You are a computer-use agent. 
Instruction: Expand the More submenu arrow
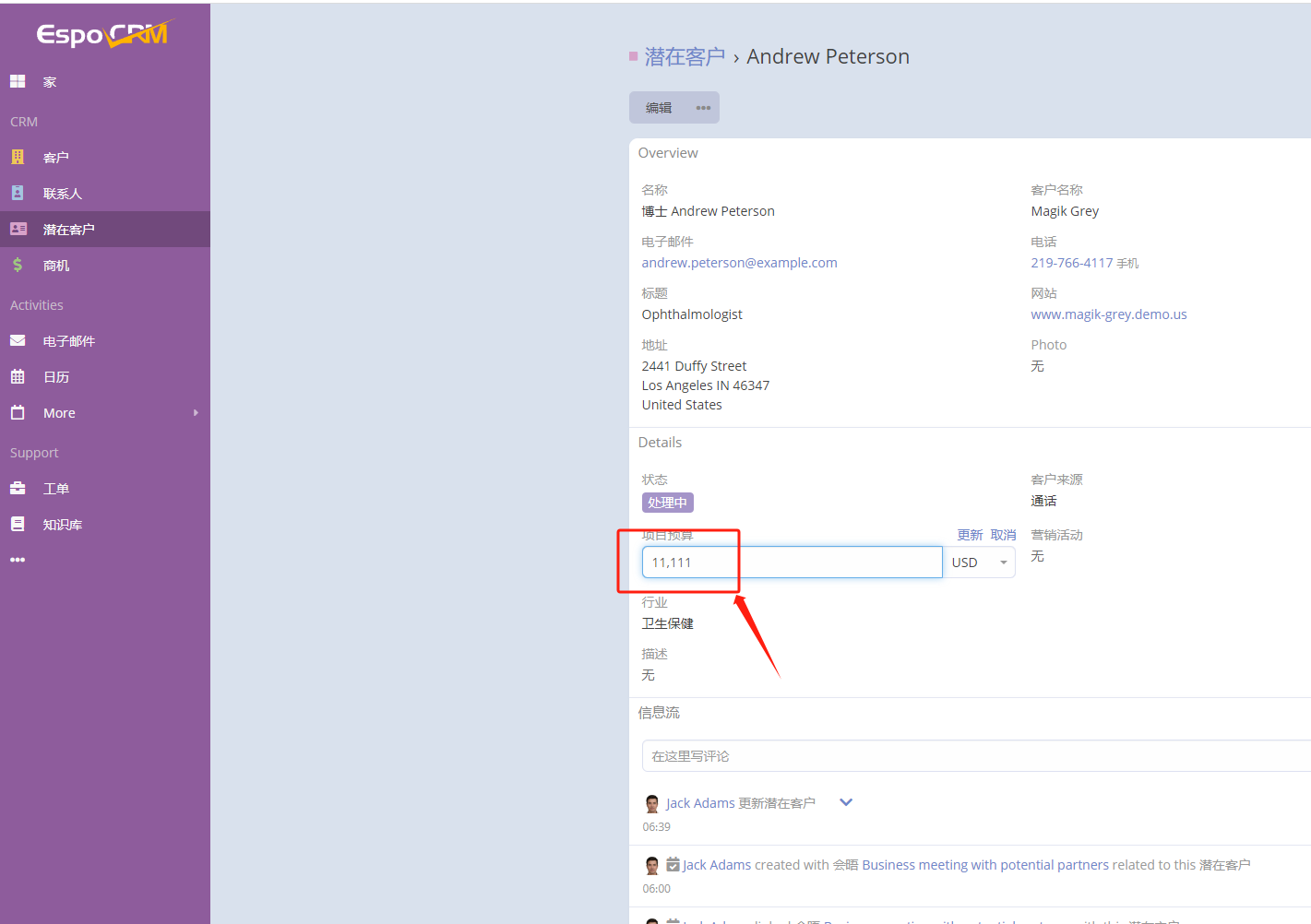(196, 413)
